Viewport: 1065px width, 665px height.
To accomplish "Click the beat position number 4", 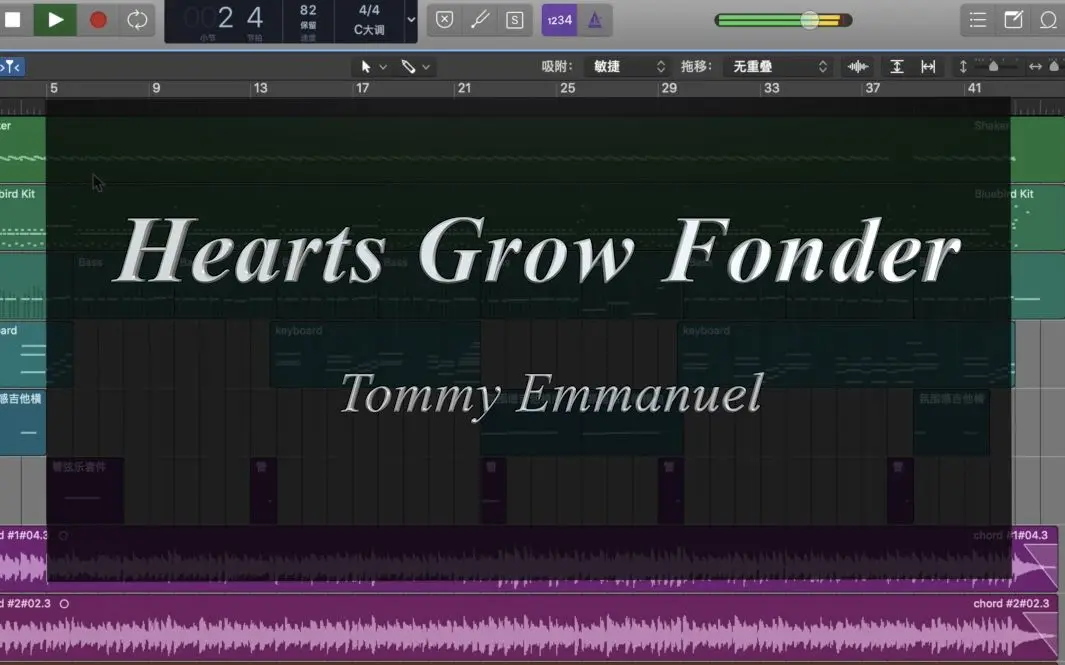I will [255, 18].
